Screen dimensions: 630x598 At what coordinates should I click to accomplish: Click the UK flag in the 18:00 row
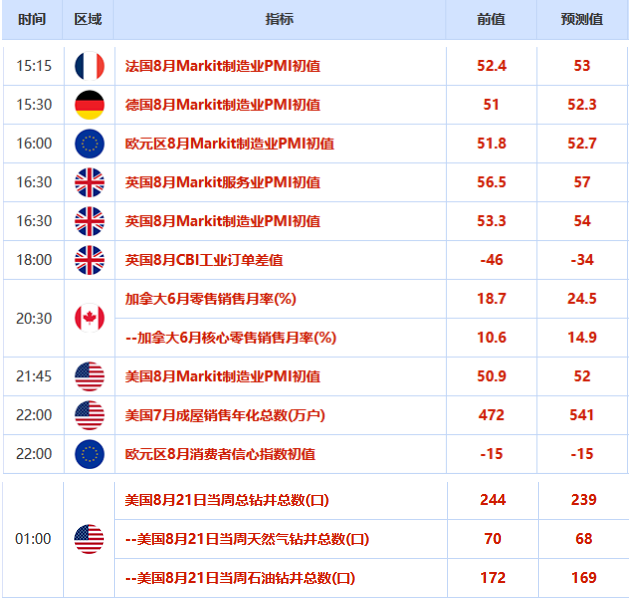(x=89, y=260)
